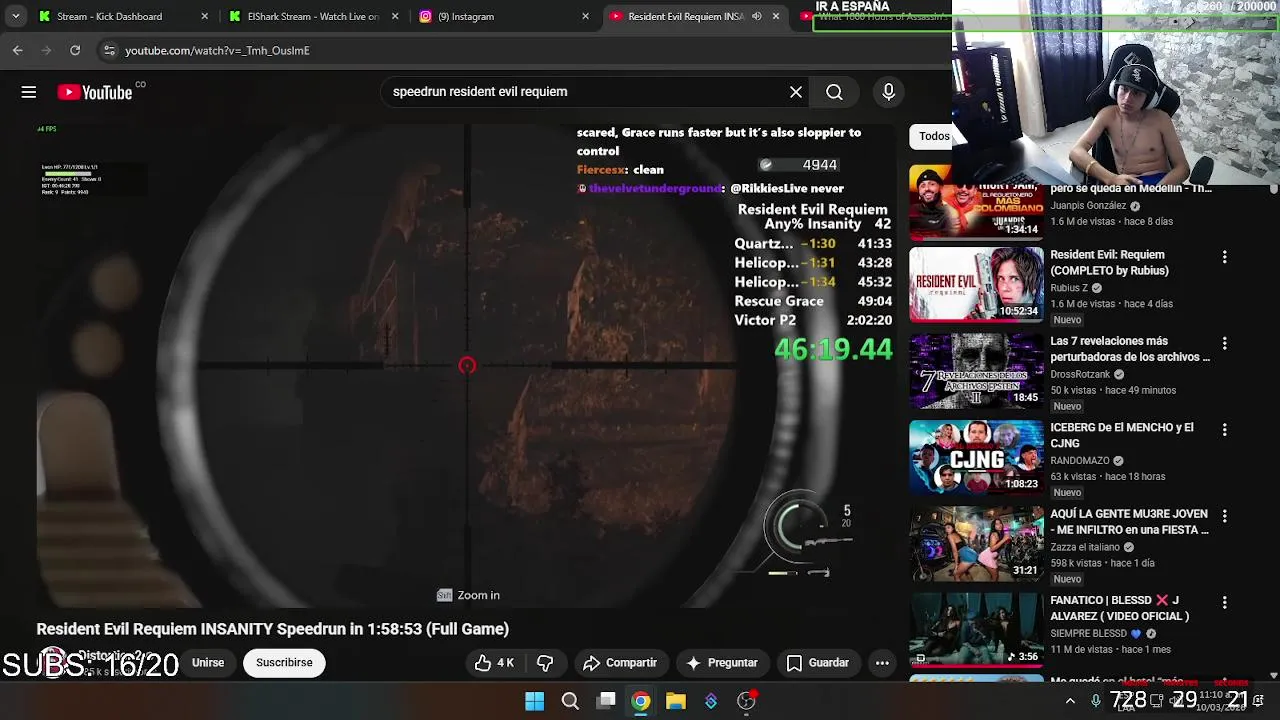1280x720 pixels.
Task: Select the Todos filter chip
Action: tap(934, 136)
